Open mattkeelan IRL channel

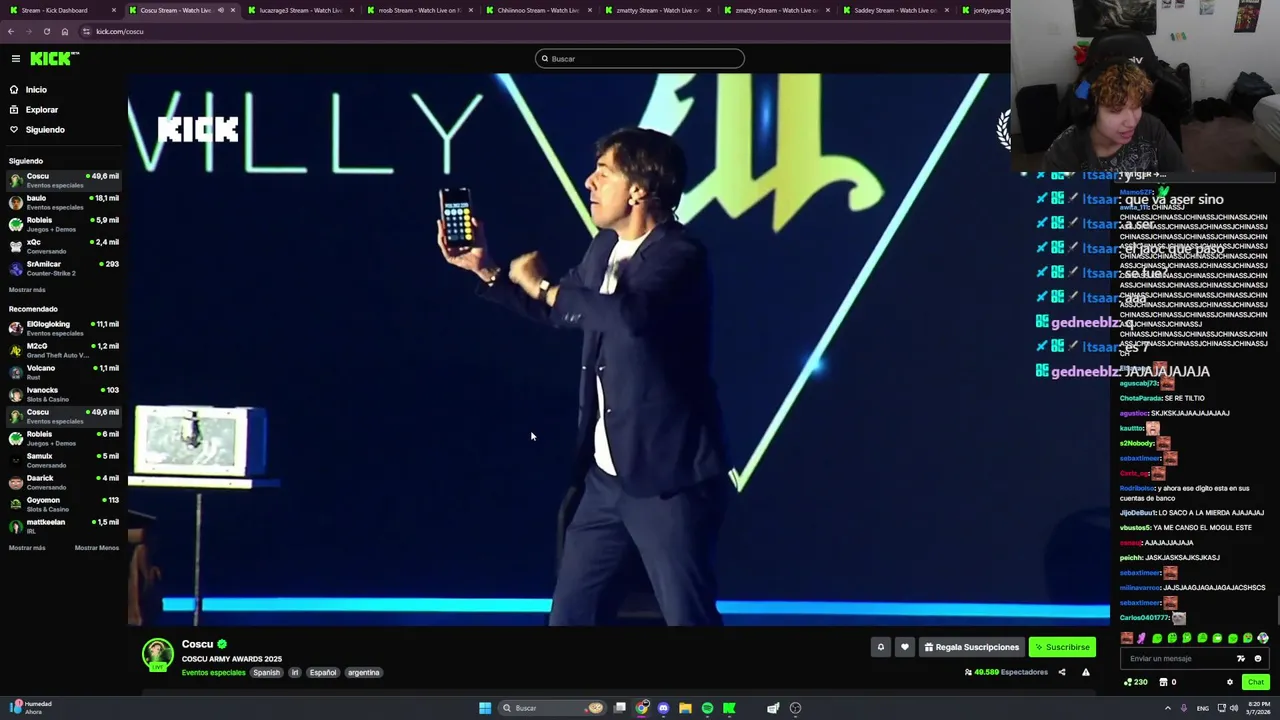64,526
